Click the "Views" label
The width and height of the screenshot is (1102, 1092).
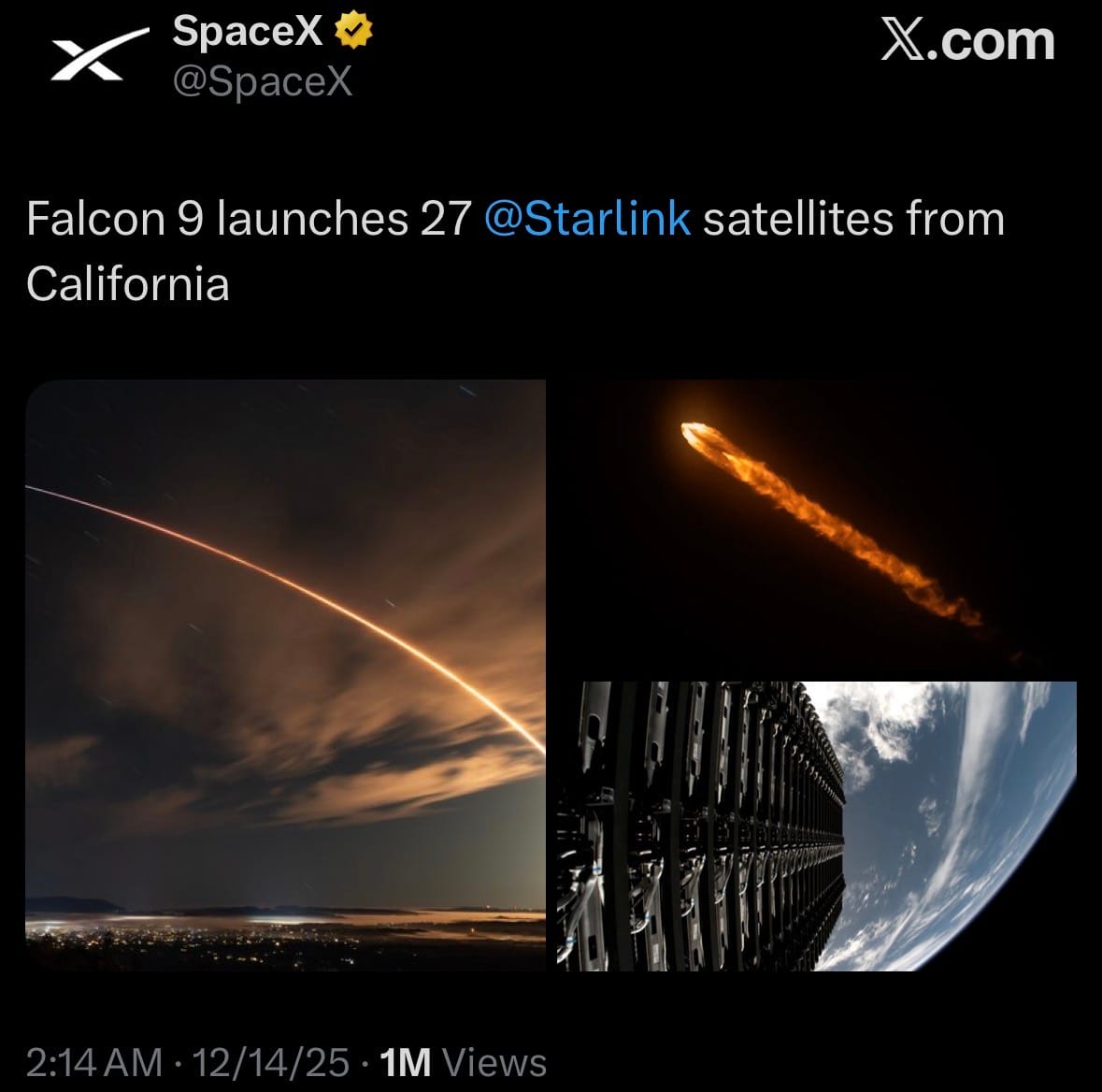coord(494,1063)
